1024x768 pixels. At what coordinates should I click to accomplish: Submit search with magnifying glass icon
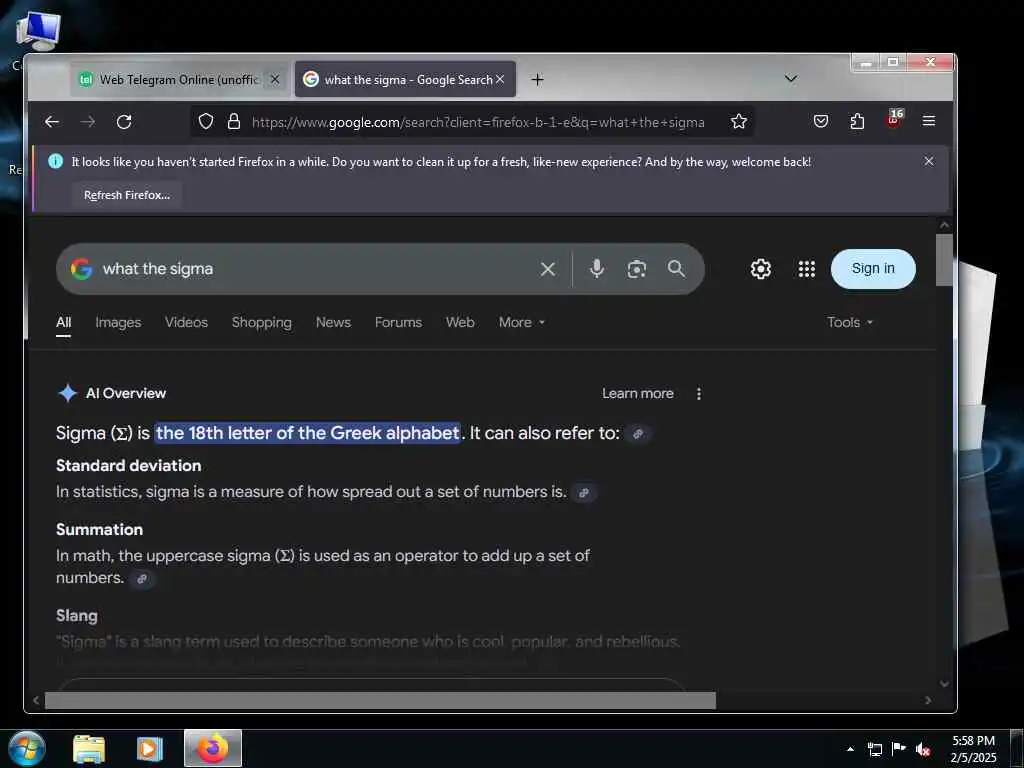pyautogui.click(x=676, y=268)
